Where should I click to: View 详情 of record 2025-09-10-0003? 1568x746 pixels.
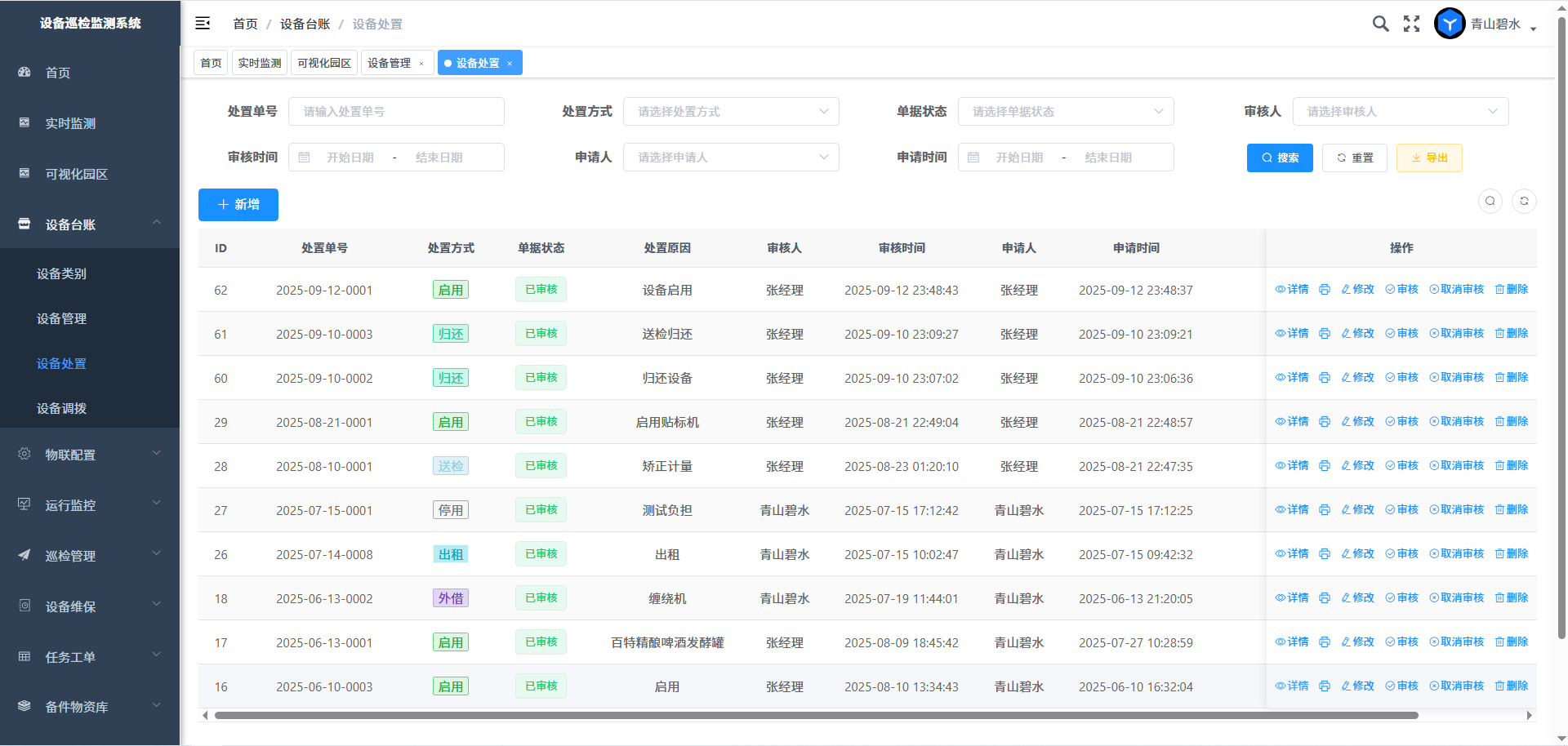pyautogui.click(x=1292, y=334)
